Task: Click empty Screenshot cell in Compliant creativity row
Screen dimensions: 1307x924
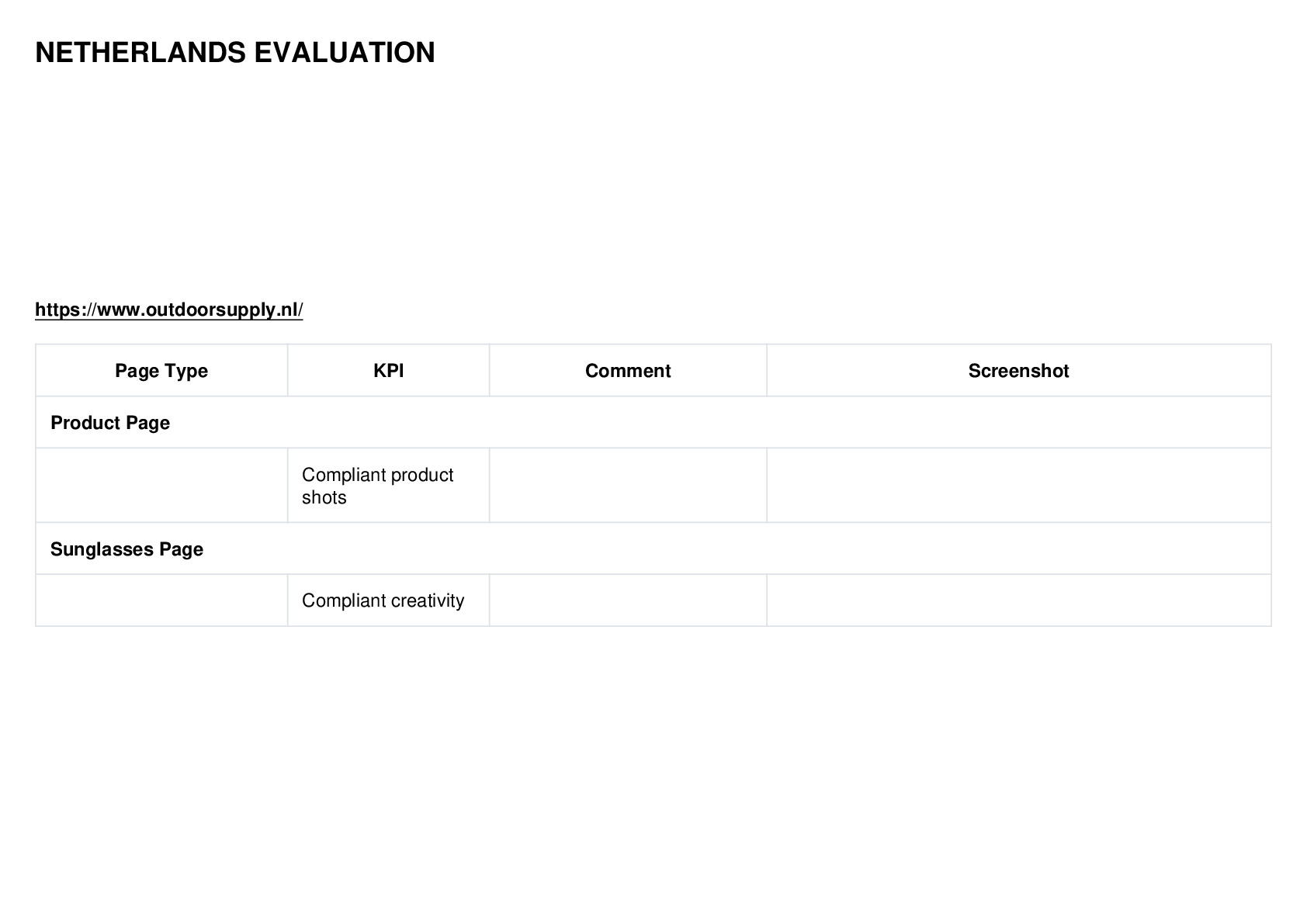Action: click(x=1018, y=600)
